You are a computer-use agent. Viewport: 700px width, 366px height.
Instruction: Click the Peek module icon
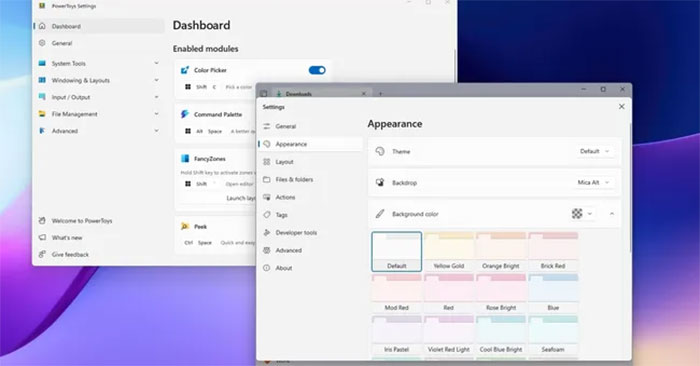pyautogui.click(x=185, y=227)
